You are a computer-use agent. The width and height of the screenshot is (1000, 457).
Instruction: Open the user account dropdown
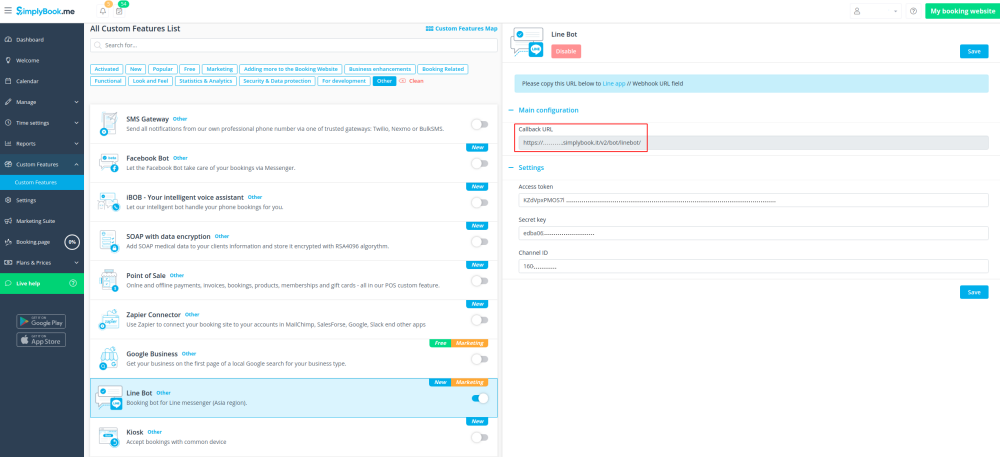point(873,11)
